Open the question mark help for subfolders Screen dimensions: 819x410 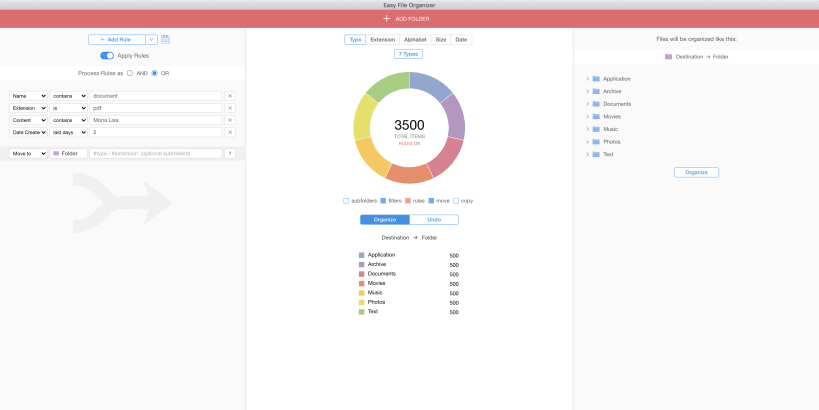(x=230, y=154)
